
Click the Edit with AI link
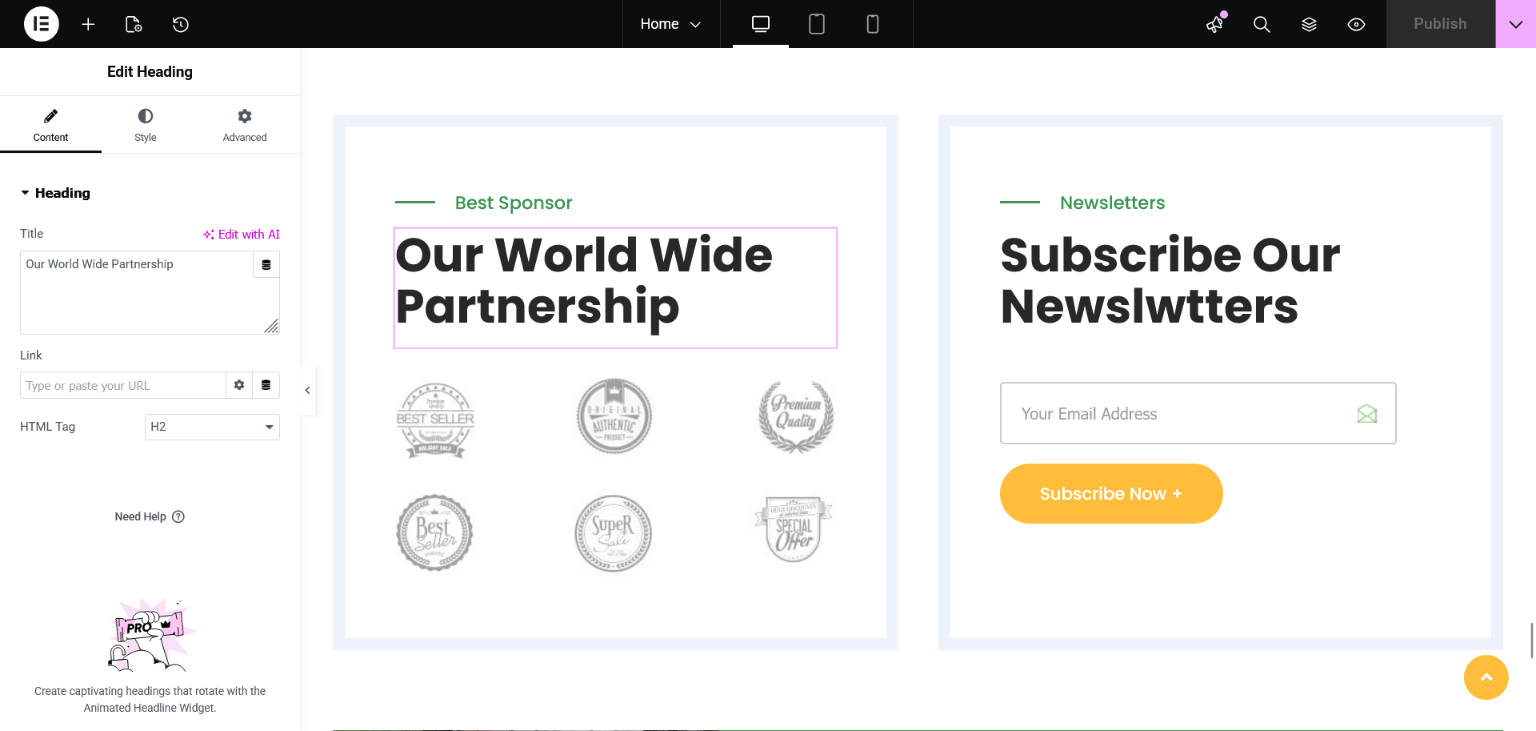pyautogui.click(x=241, y=234)
